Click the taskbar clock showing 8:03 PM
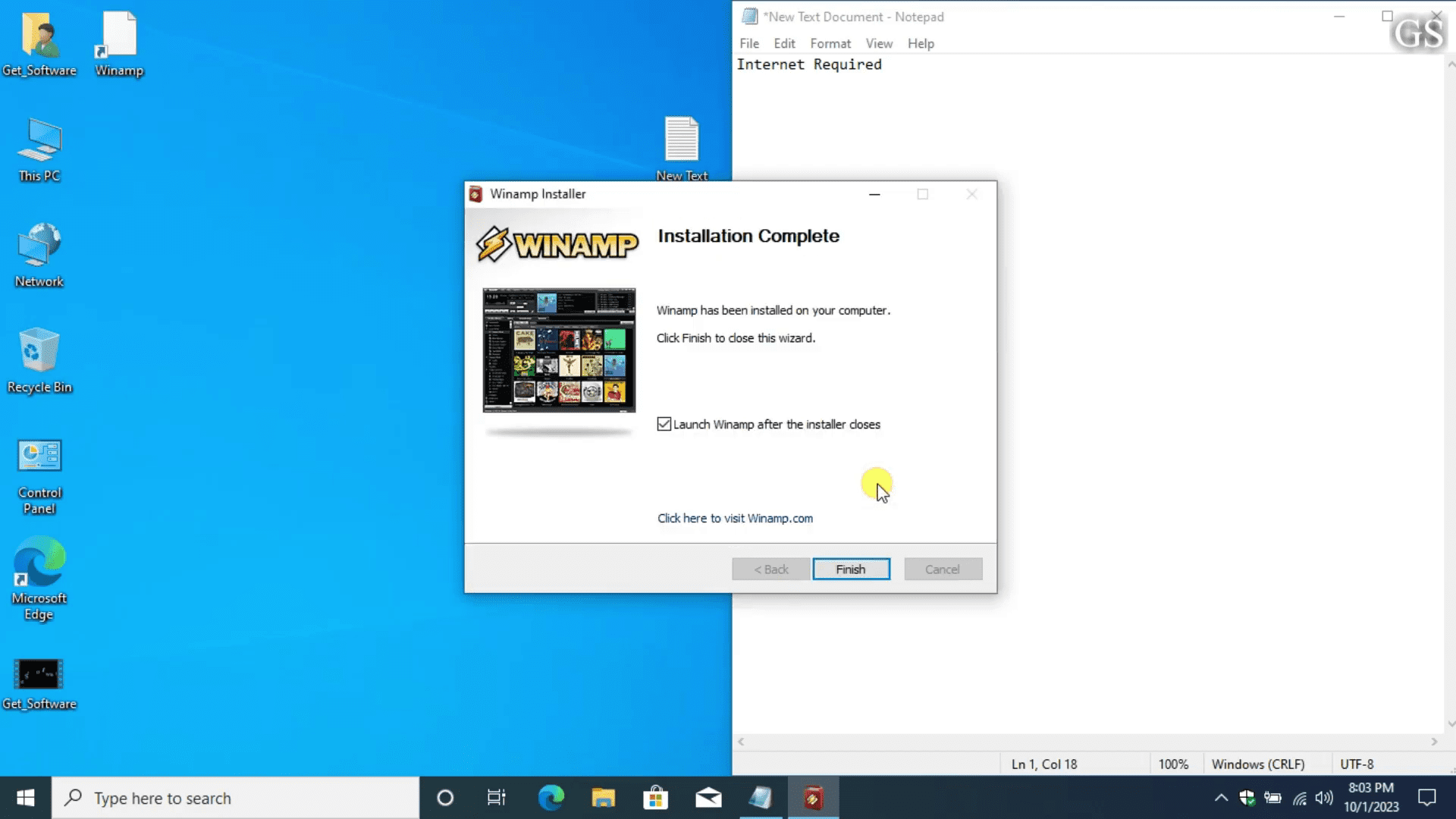The height and width of the screenshot is (819, 1456). (x=1371, y=798)
